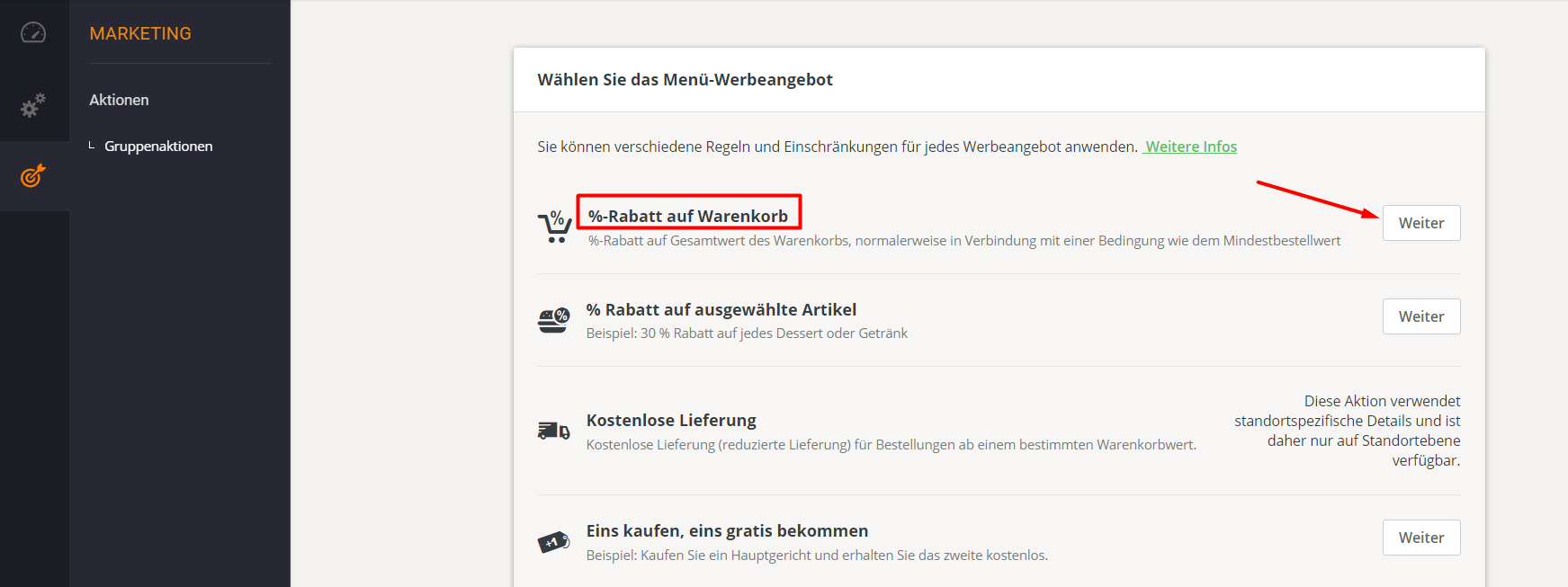This screenshot has height=587, width=1568.
Task: Click text 'Beispiel: 30 % Rabatt auf jedes Dessert'
Action: tap(747, 333)
